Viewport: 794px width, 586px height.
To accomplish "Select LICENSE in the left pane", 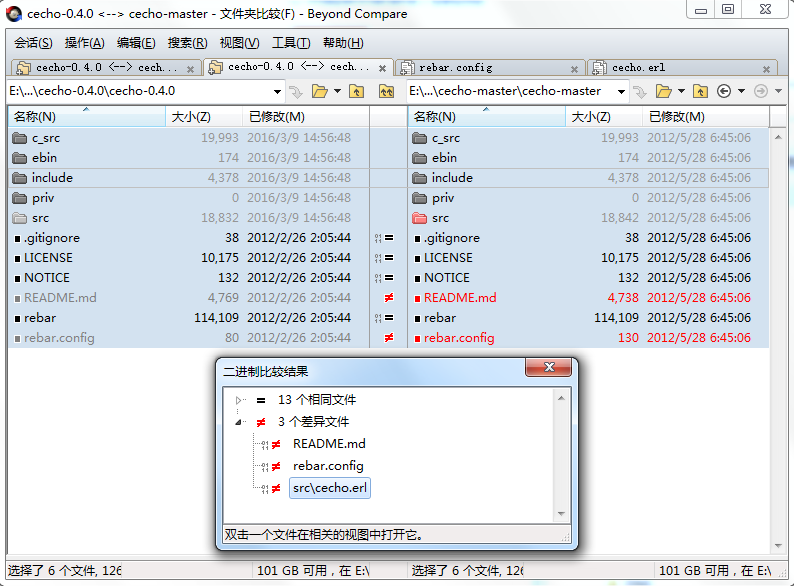I will [188, 258].
